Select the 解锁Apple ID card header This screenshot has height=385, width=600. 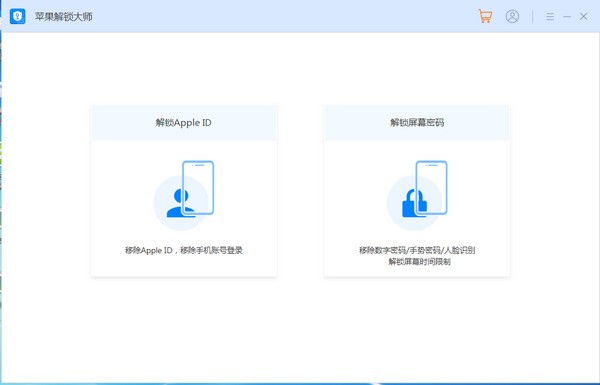(x=184, y=122)
